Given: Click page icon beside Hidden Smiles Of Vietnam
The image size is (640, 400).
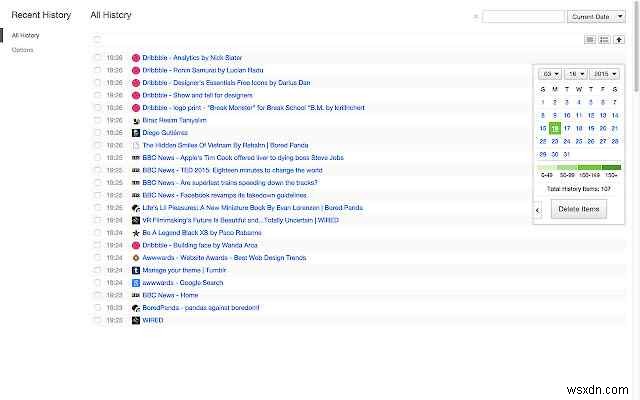Looking at the screenshot, I should pos(136,145).
